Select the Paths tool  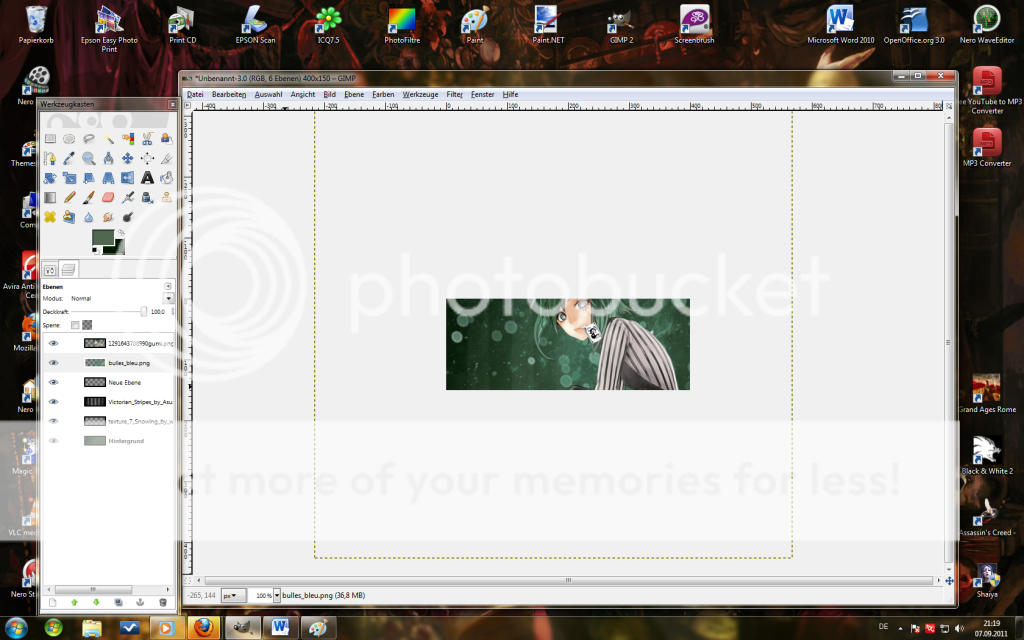pos(50,158)
